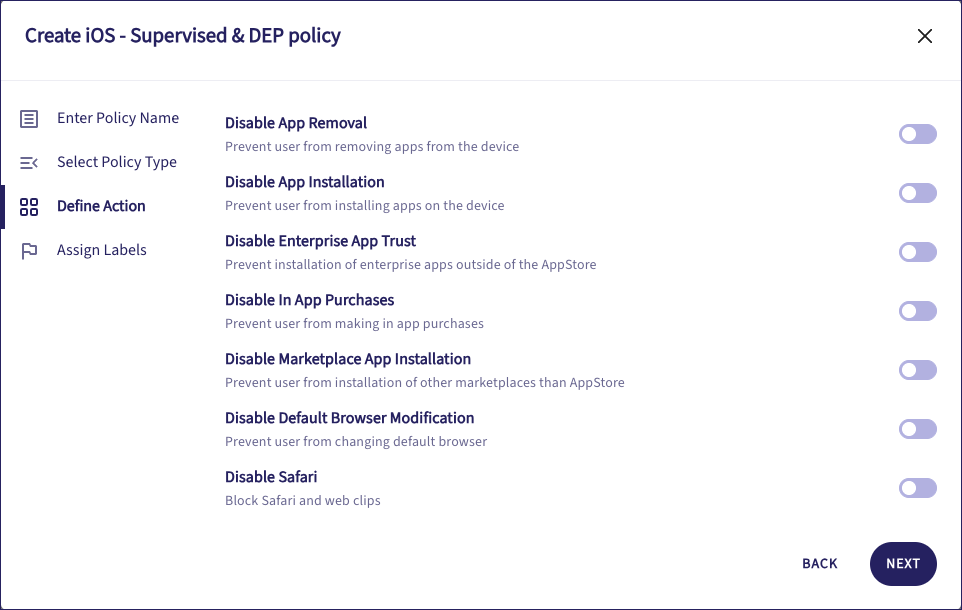The image size is (962, 610).
Task: Switch on Disable Marketplace App Installation
Action: pos(917,370)
